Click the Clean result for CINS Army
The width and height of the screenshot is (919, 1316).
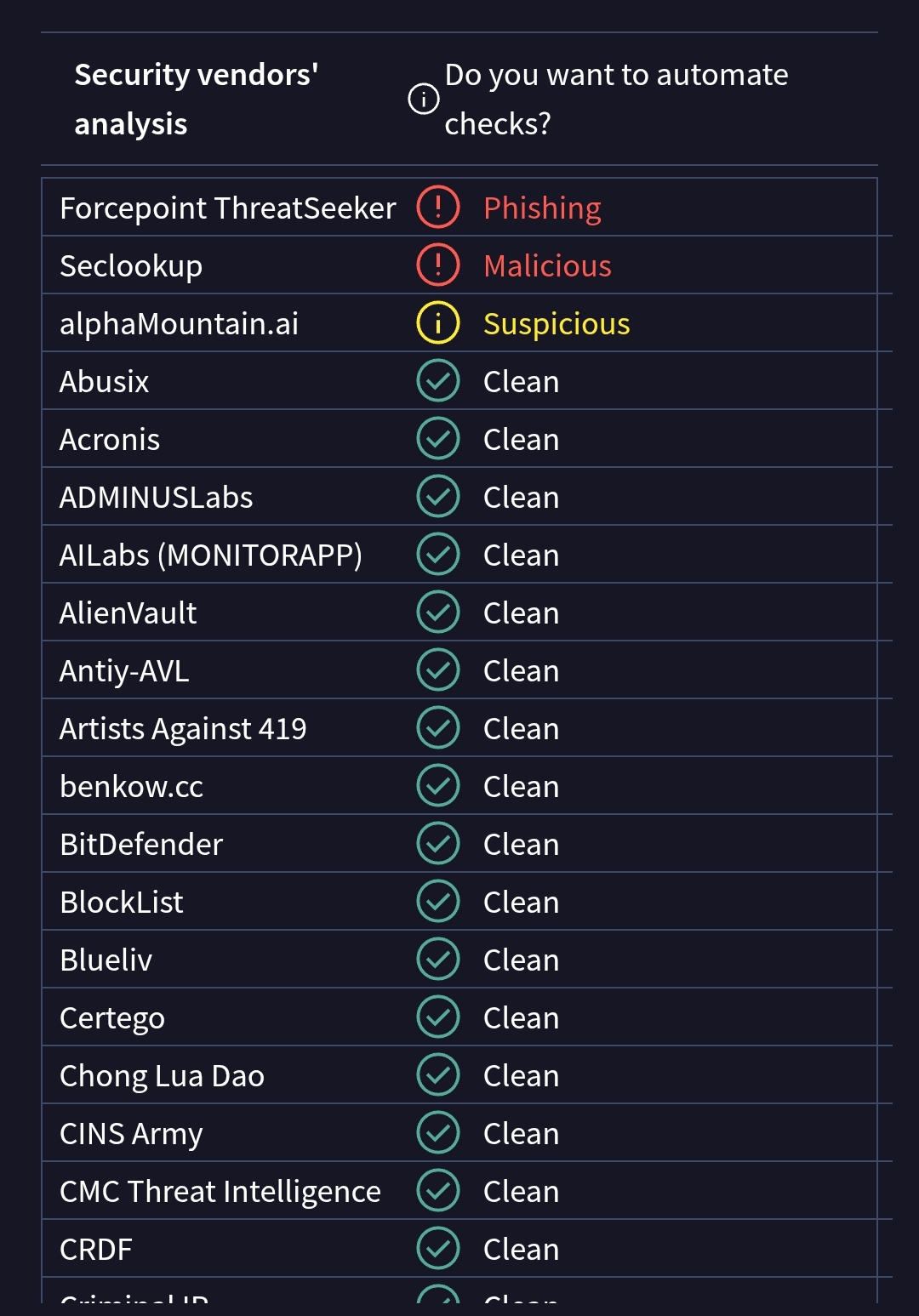pos(521,1134)
